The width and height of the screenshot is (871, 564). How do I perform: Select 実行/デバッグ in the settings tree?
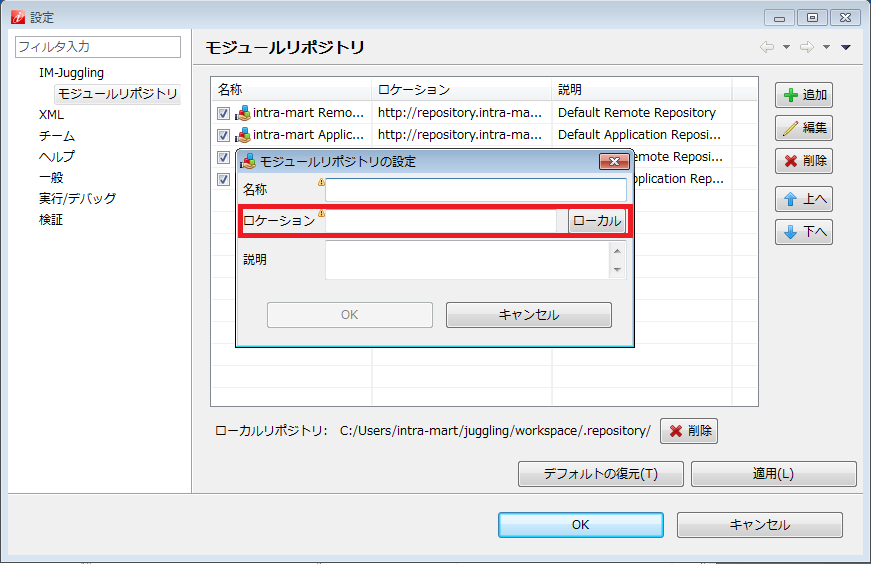pos(77,198)
